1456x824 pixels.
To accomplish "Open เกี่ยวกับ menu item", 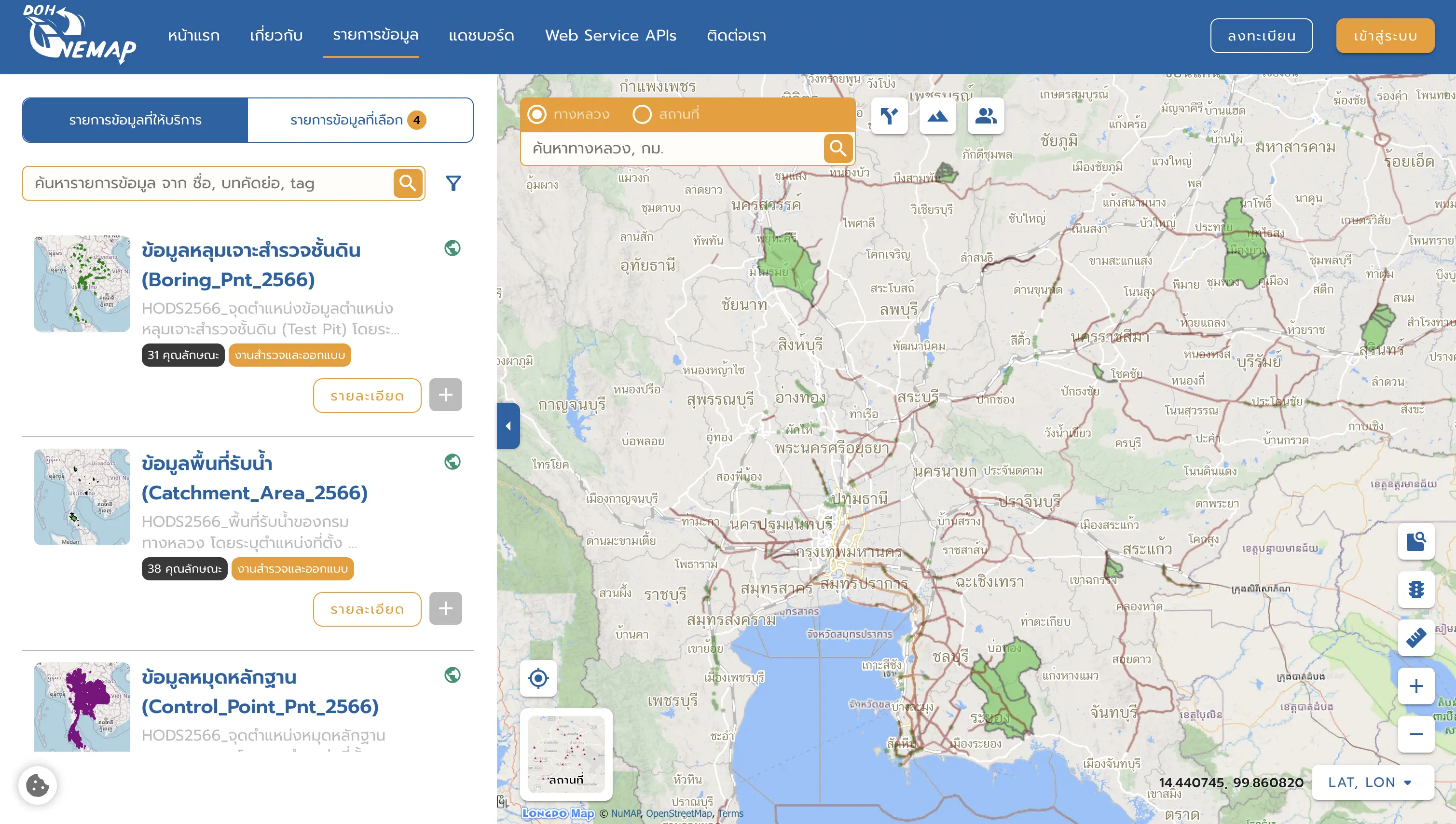I will [x=276, y=36].
